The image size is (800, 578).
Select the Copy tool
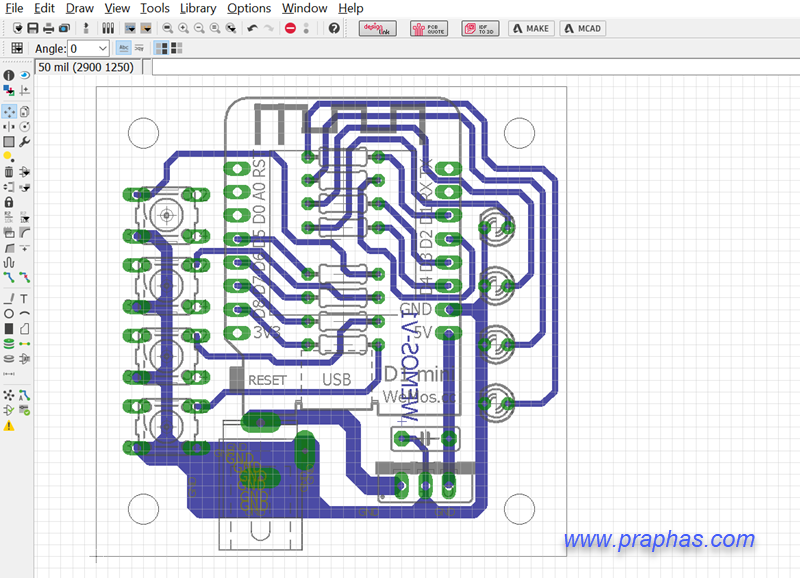point(24,111)
